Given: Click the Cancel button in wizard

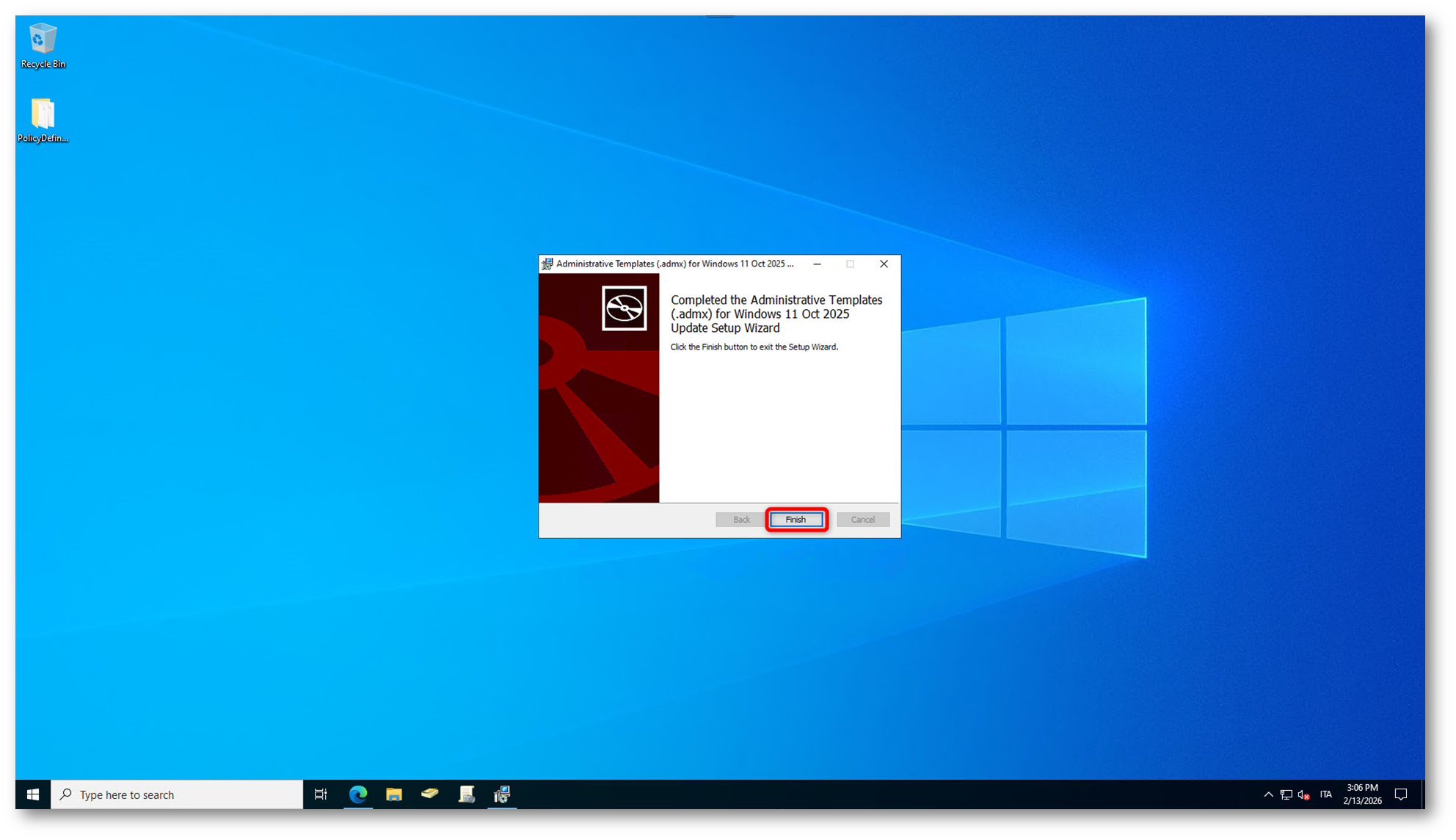Looking at the screenshot, I should click(x=862, y=520).
